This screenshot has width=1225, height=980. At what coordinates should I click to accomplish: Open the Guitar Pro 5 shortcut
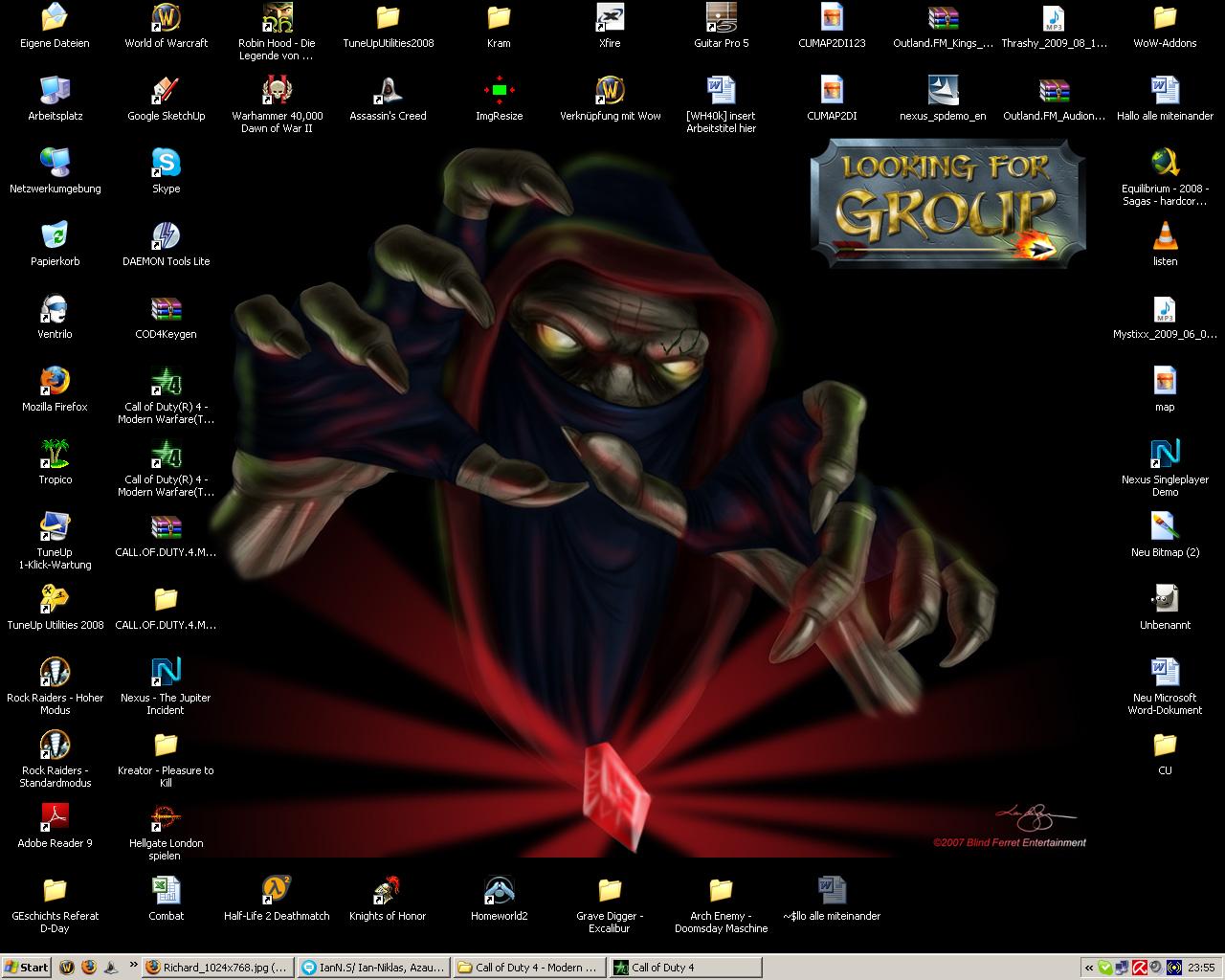(721, 18)
